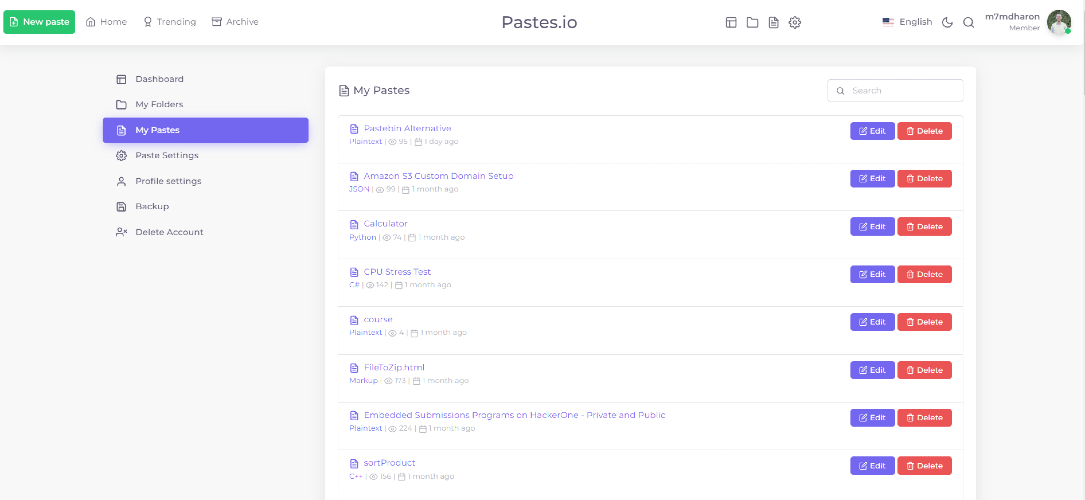Click the document icon in header center
Viewport: 1085px width, 500px height.
point(774,22)
